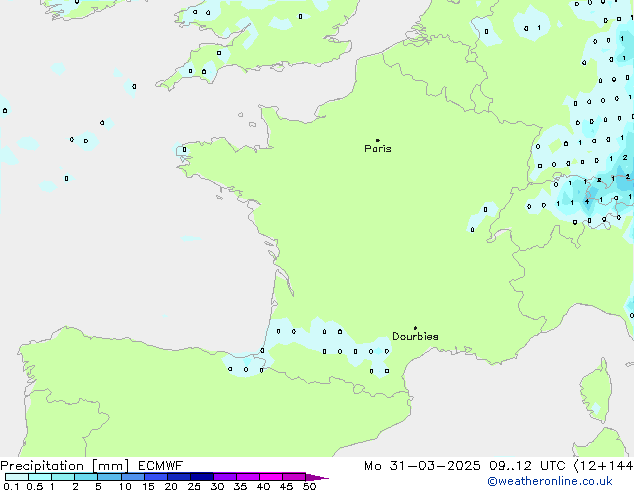Click the 25–30 mm dark blue swatch
This screenshot has height=490, width=634.
click(201, 477)
